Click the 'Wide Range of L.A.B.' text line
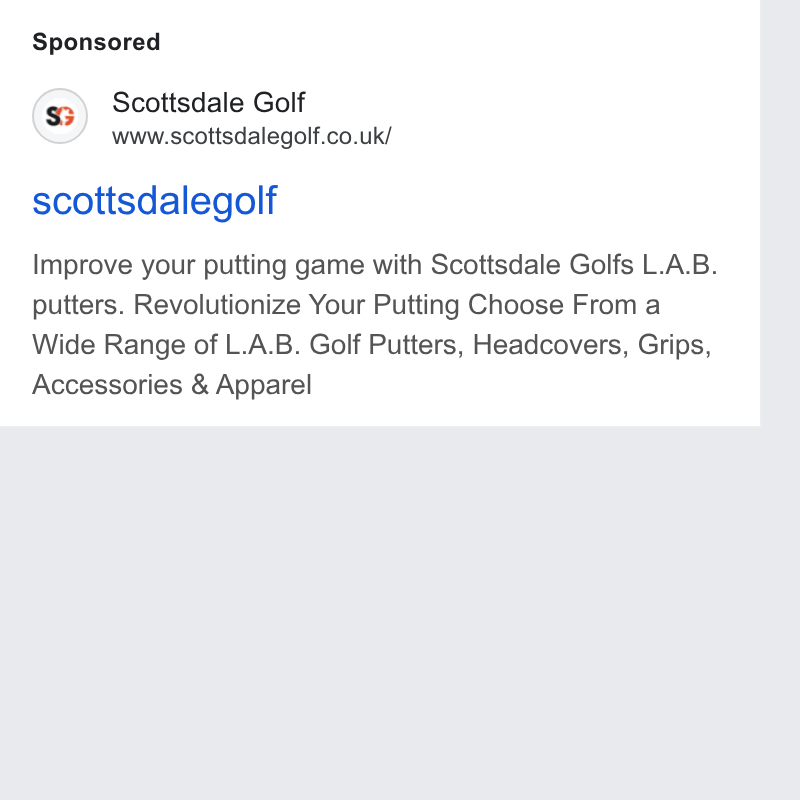 click(x=166, y=345)
